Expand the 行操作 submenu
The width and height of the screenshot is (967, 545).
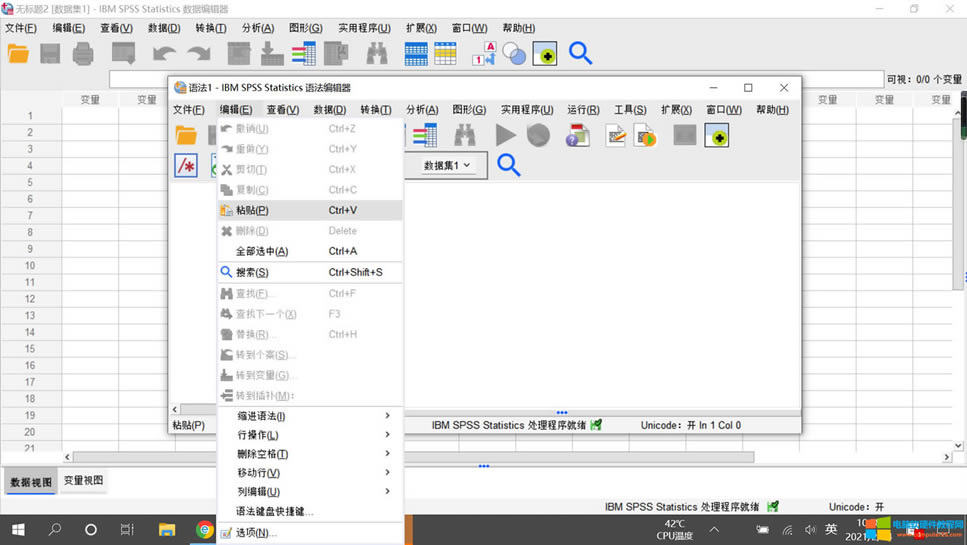tap(310, 435)
